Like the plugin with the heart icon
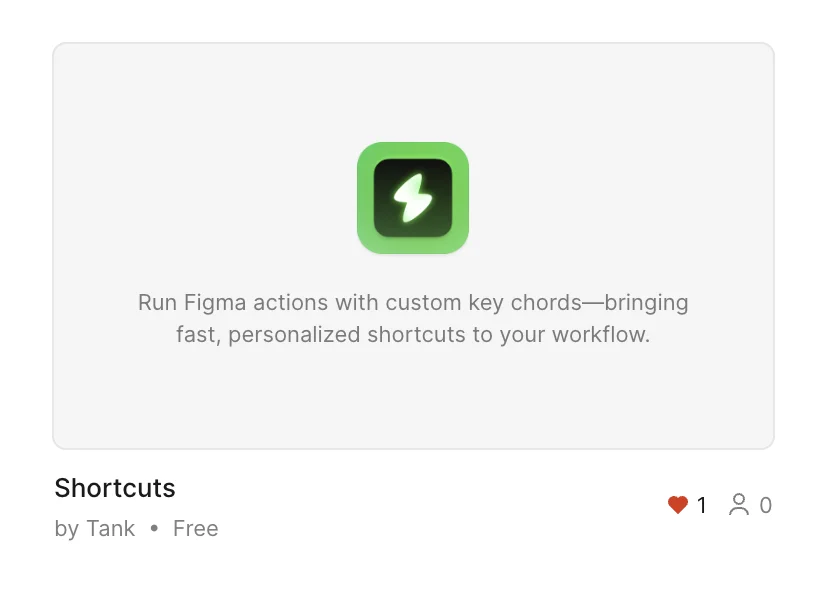This screenshot has height=592, width=822. pos(678,505)
